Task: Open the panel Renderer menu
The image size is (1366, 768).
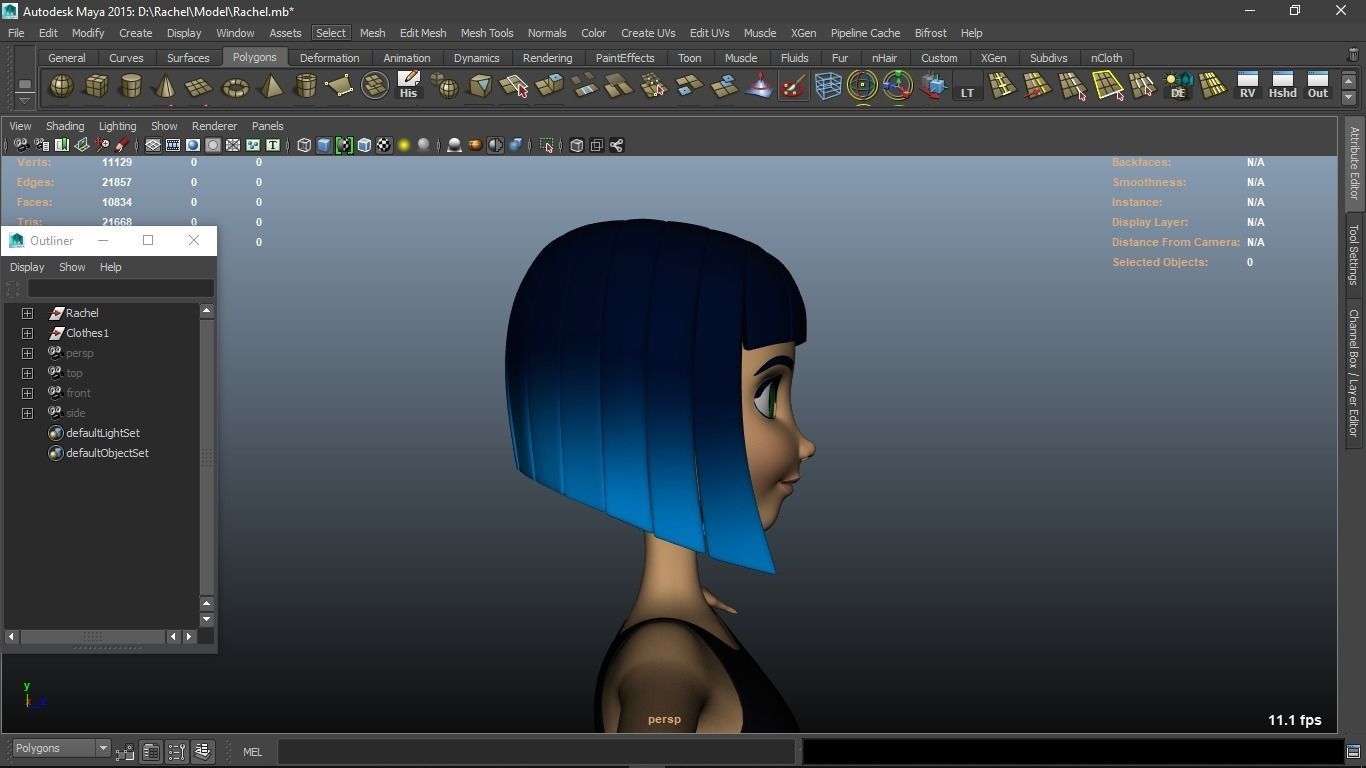Action: tap(214, 126)
